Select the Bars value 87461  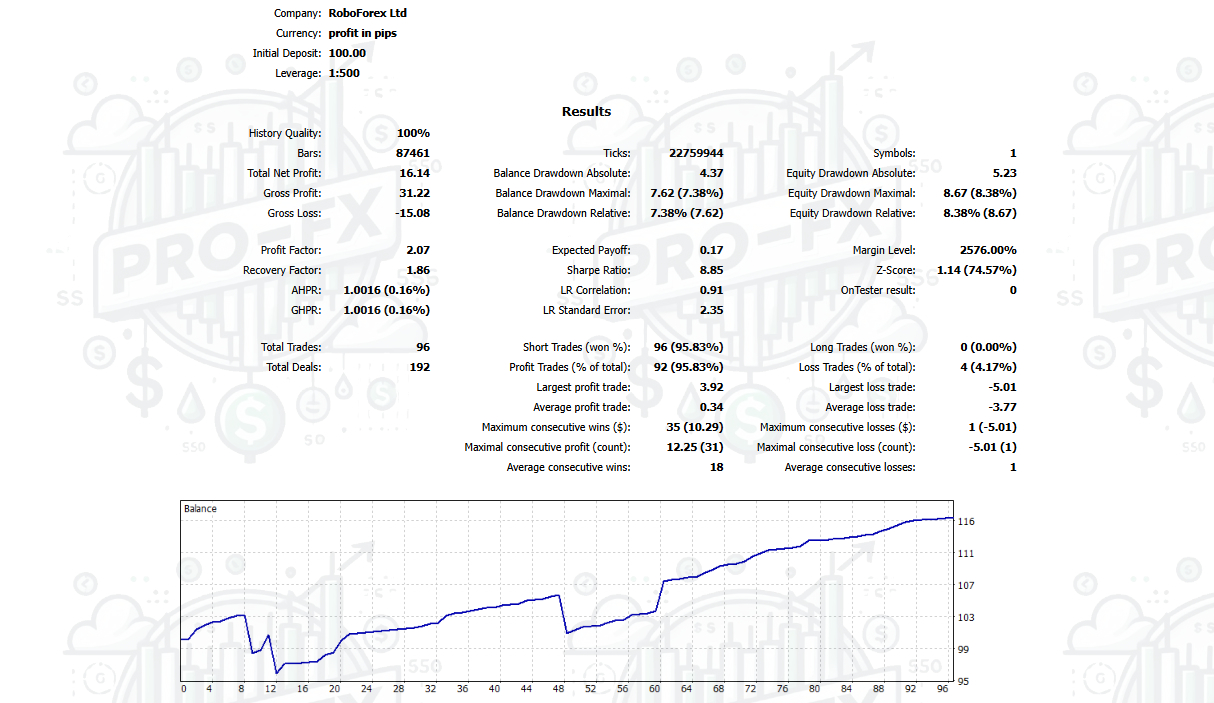(413, 153)
